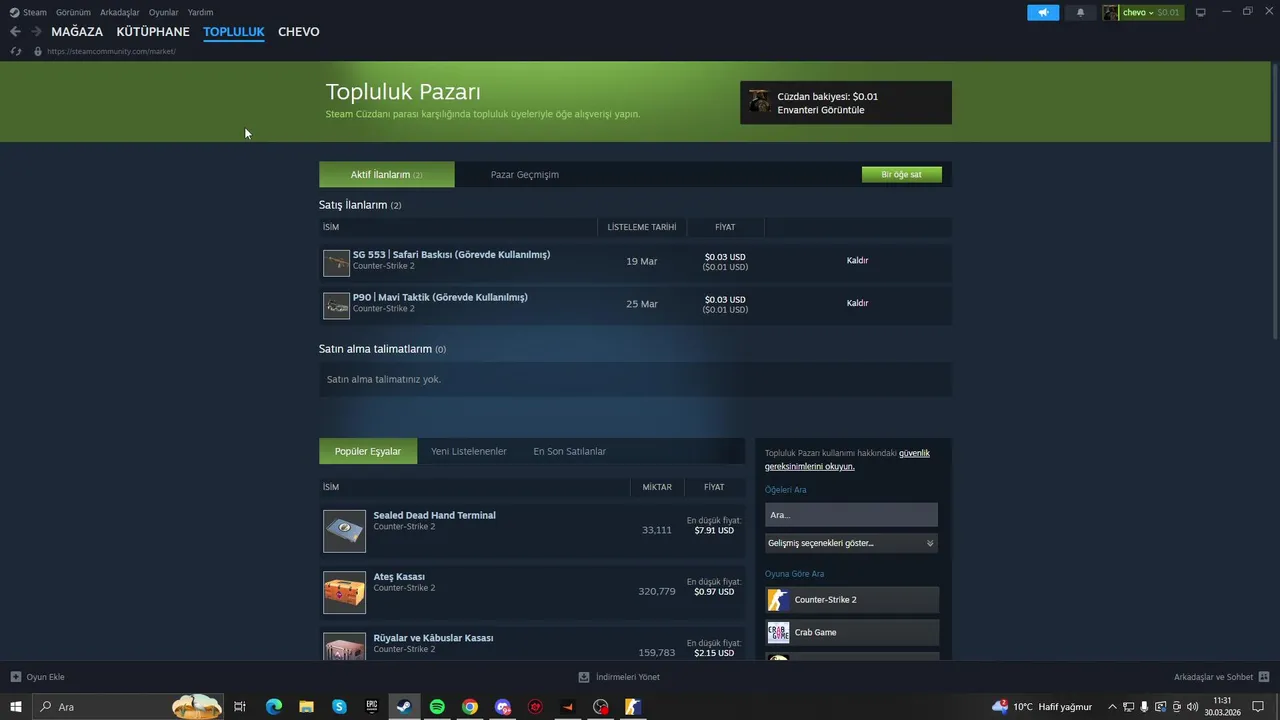Open Google Chrome from the taskbar

pyautogui.click(x=470, y=707)
